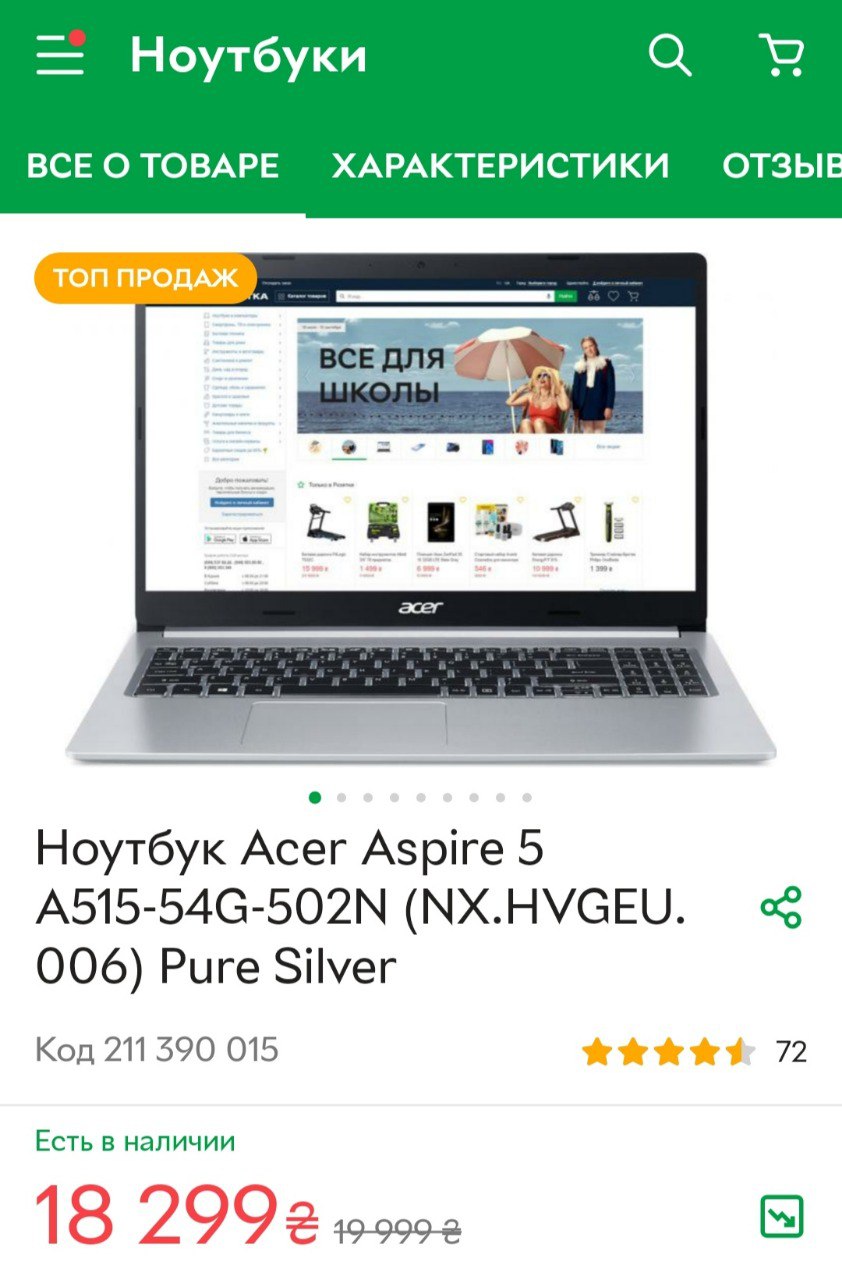The height and width of the screenshot is (1280, 842).
Task: Open the hamburger menu in the header
Action: 61,55
